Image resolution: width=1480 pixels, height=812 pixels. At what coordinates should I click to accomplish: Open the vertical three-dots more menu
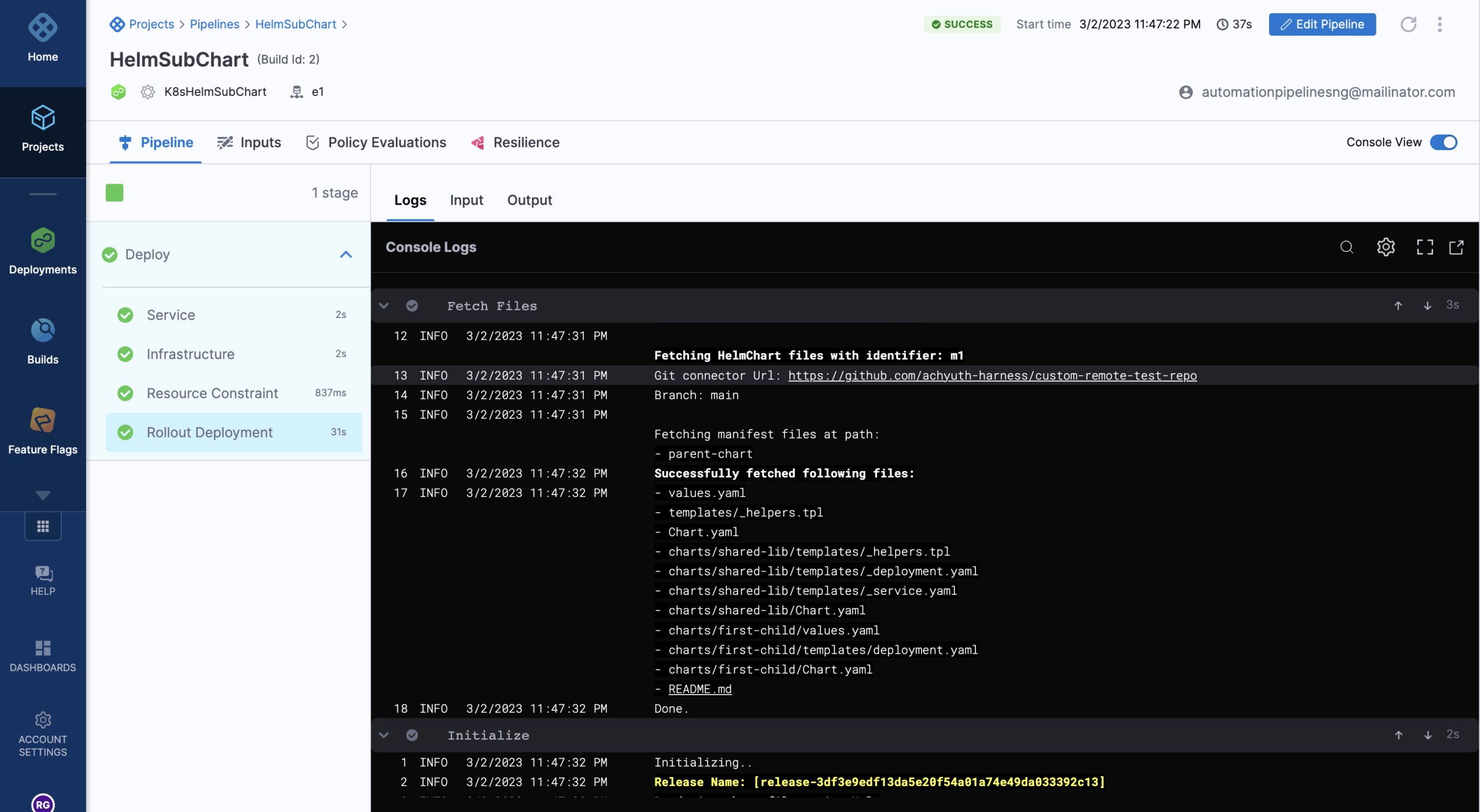pyautogui.click(x=1440, y=24)
